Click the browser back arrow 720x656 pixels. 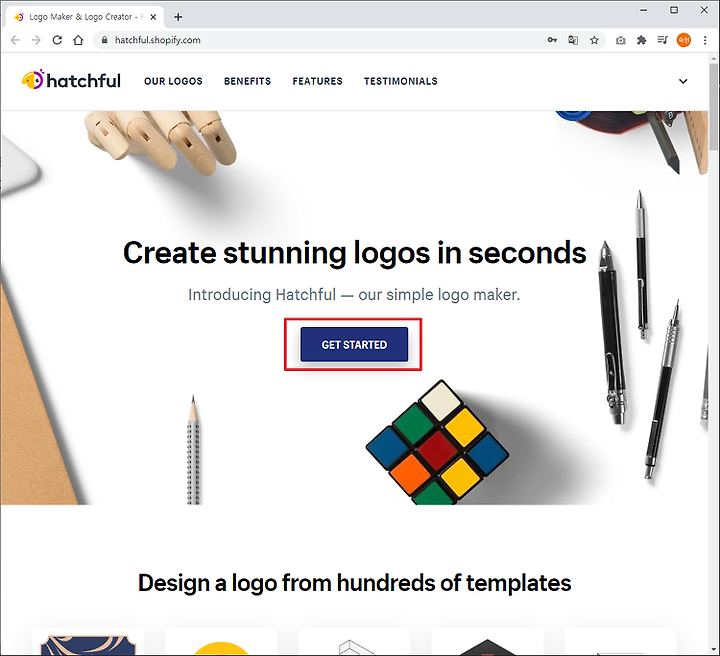(15, 40)
